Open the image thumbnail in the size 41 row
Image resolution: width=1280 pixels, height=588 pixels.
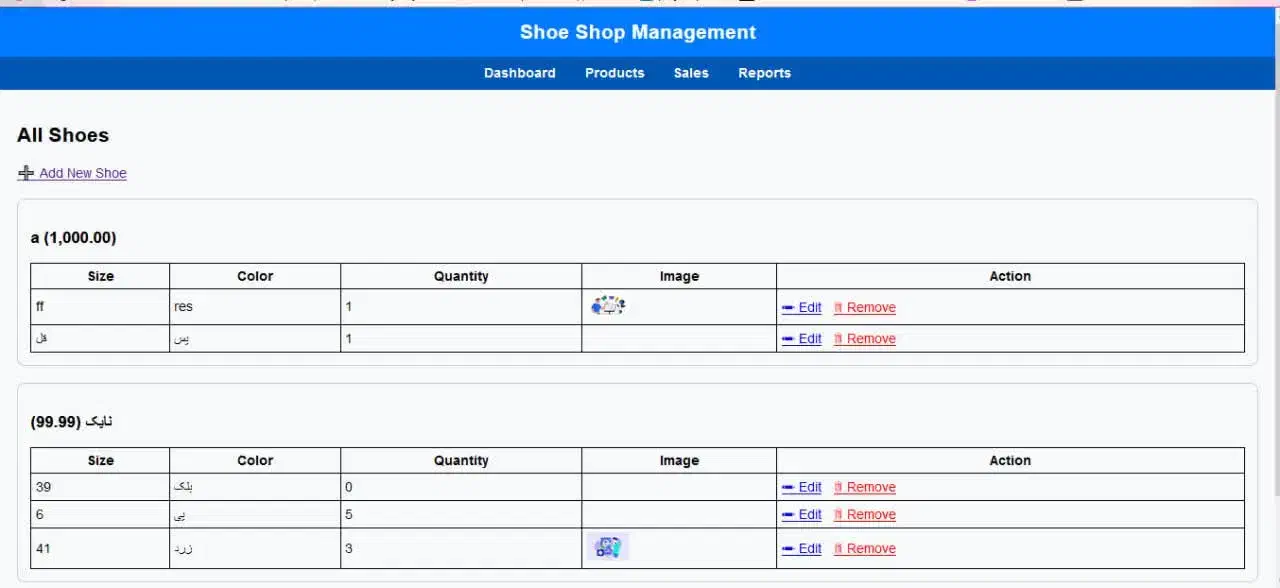[608, 547]
